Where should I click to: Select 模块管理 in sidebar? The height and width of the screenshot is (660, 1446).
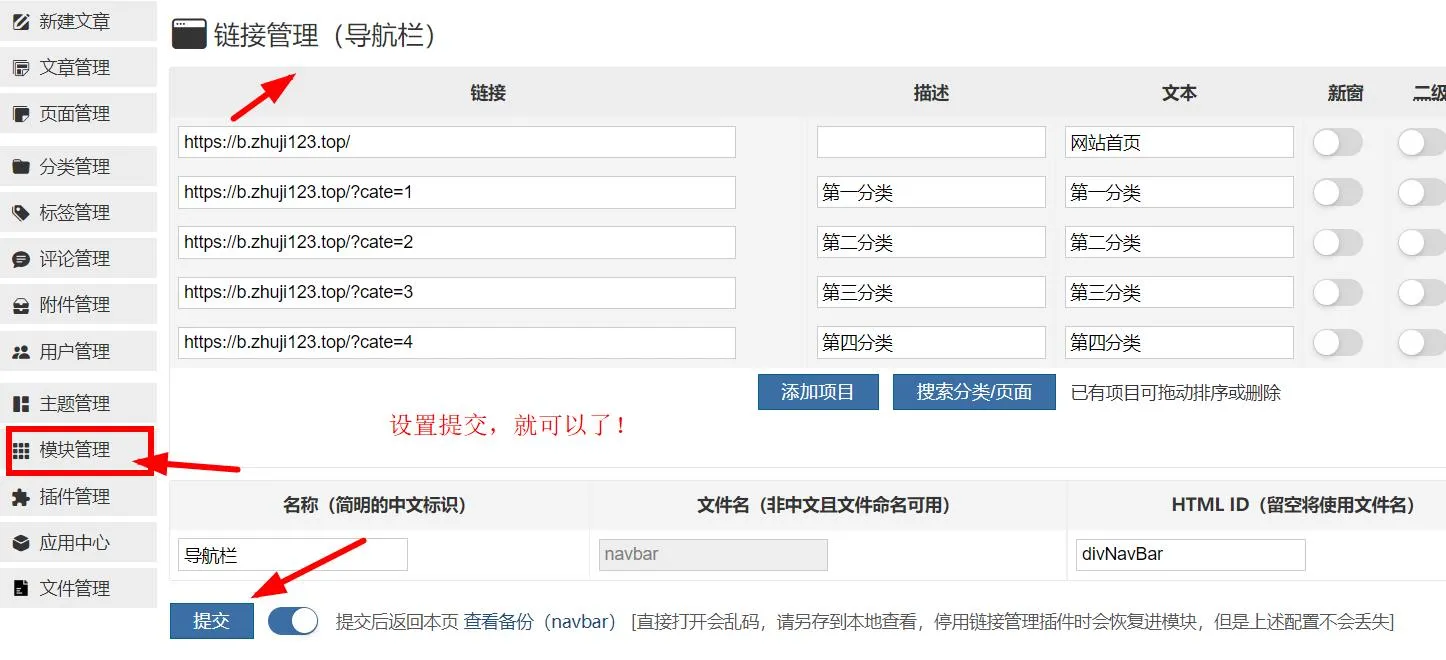pos(80,450)
